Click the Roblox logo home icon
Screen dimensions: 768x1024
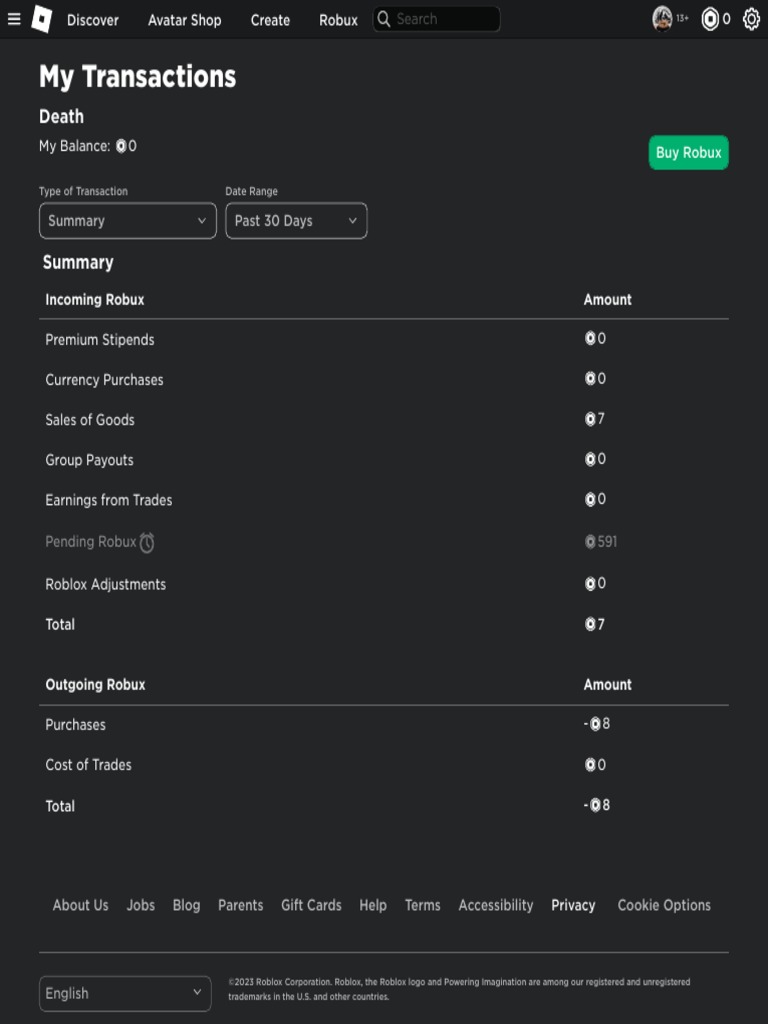pyautogui.click(x=41, y=19)
